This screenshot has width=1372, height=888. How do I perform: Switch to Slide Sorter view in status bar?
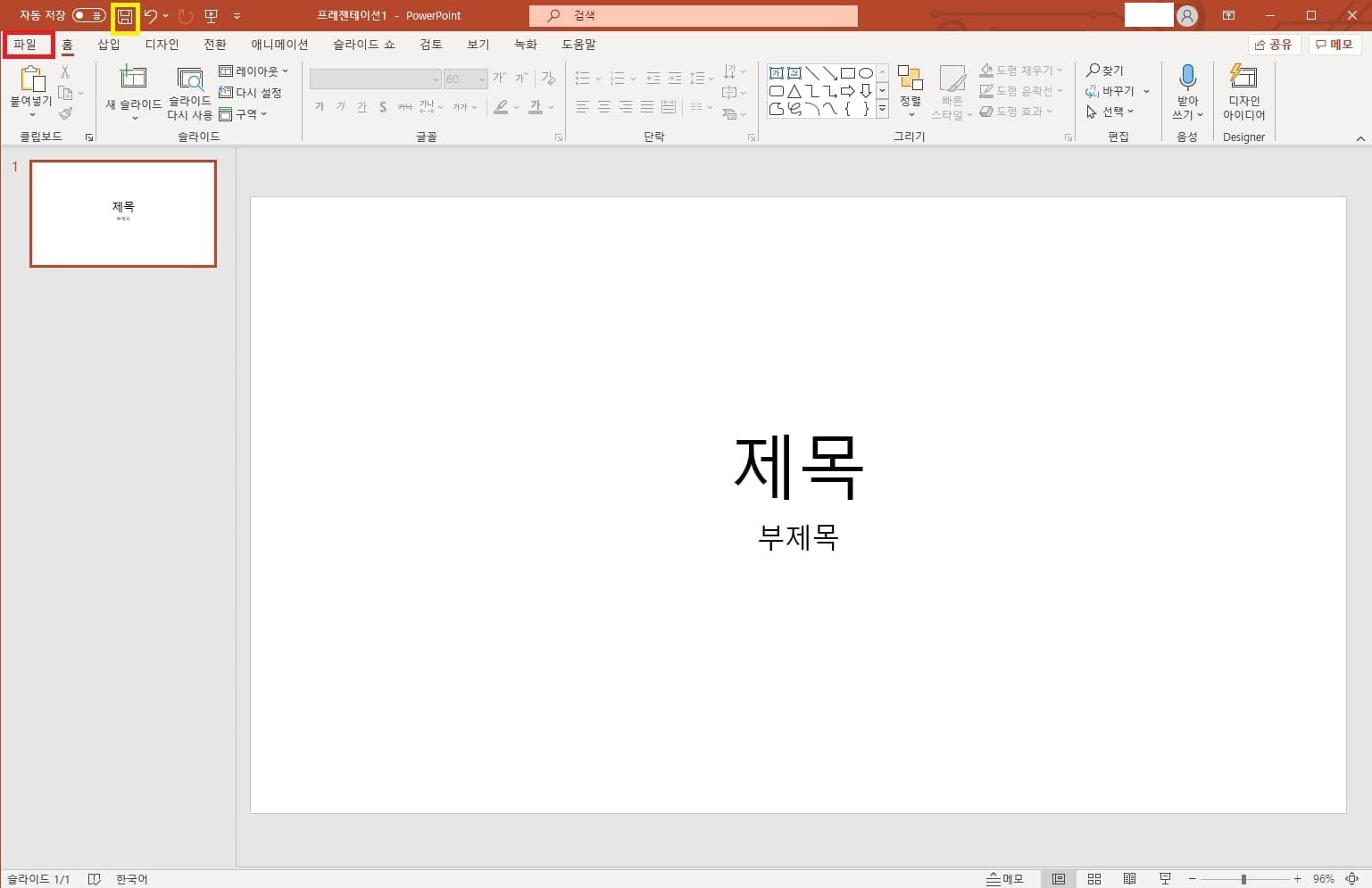pos(1093,878)
